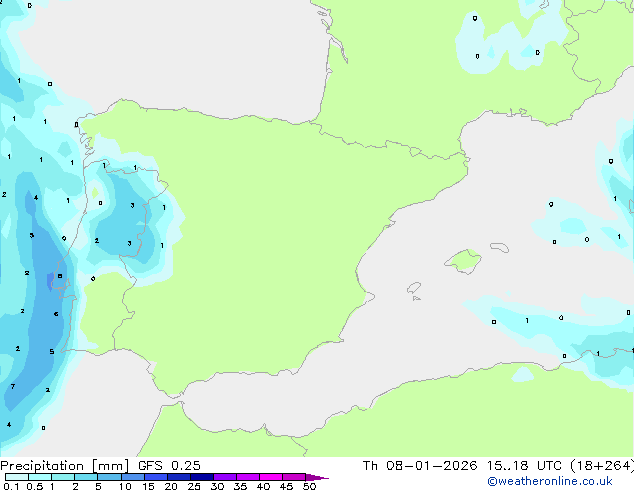Click the legend tick label '10'
Viewport: 634px width, 490px height.
tap(125, 486)
